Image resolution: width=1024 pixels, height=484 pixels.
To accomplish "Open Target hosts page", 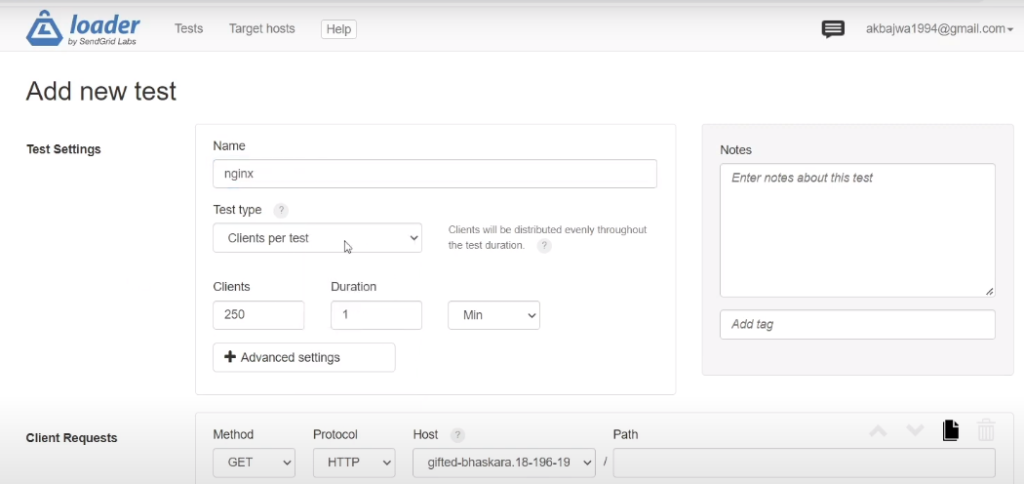I will [x=262, y=29].
